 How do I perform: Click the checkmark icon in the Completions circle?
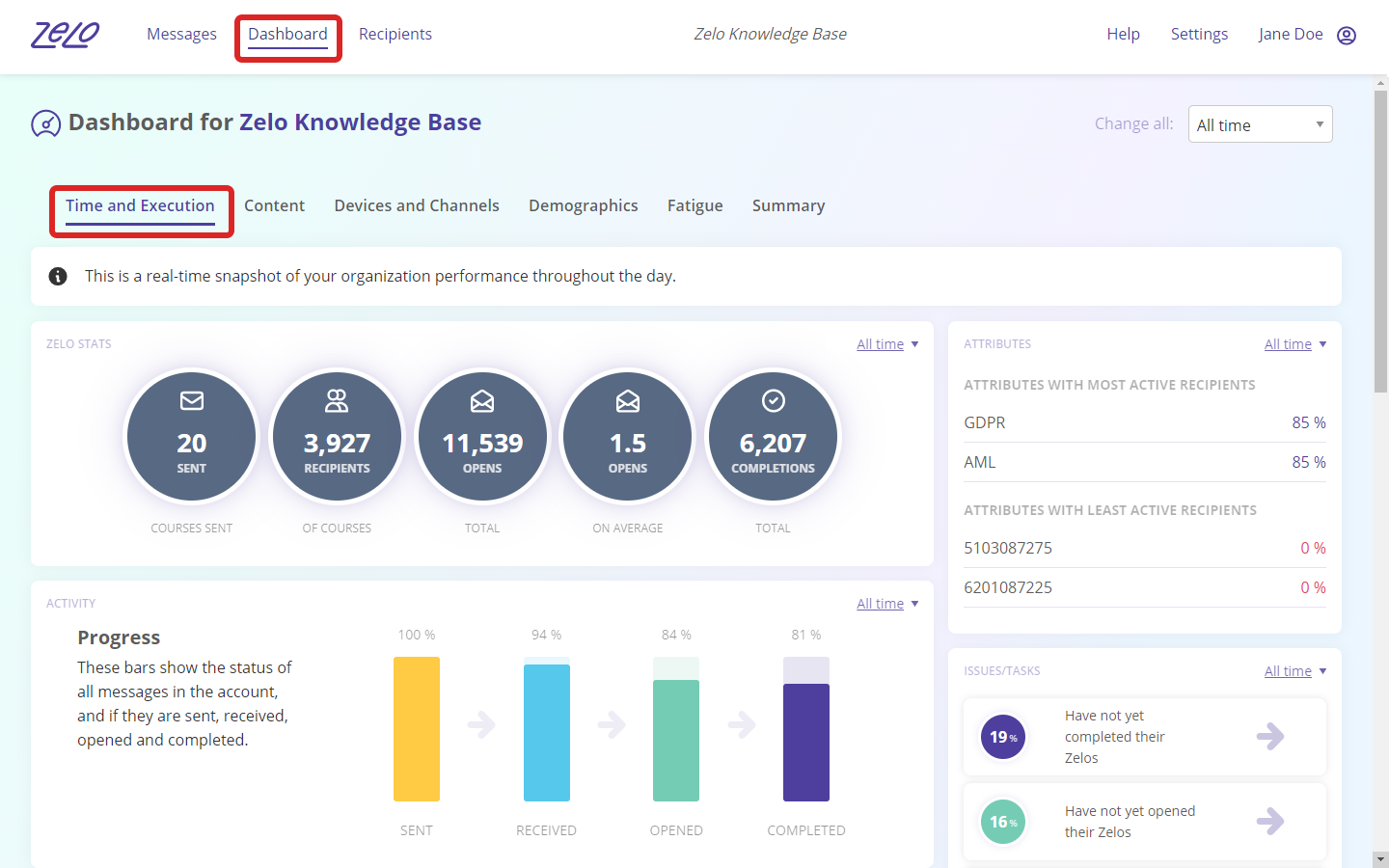pos(774,400)
